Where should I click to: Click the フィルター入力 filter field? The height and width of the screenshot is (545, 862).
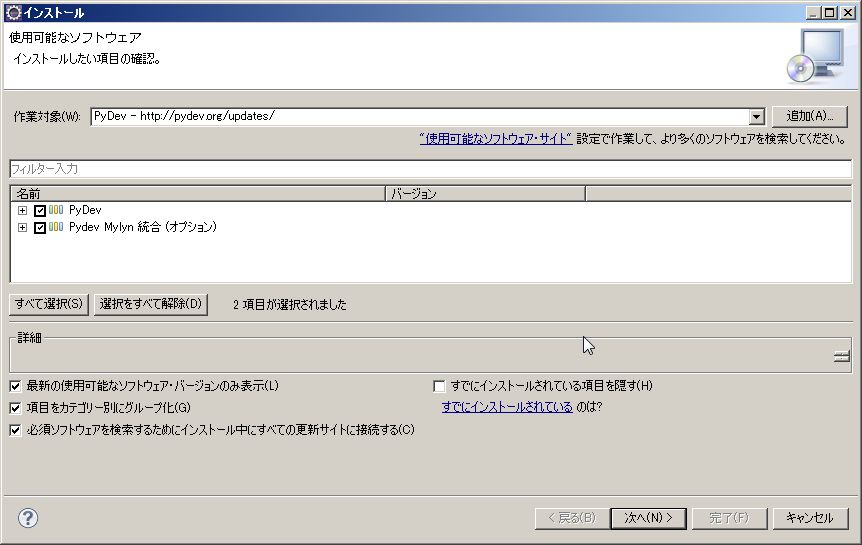click(x=430, y=169)
